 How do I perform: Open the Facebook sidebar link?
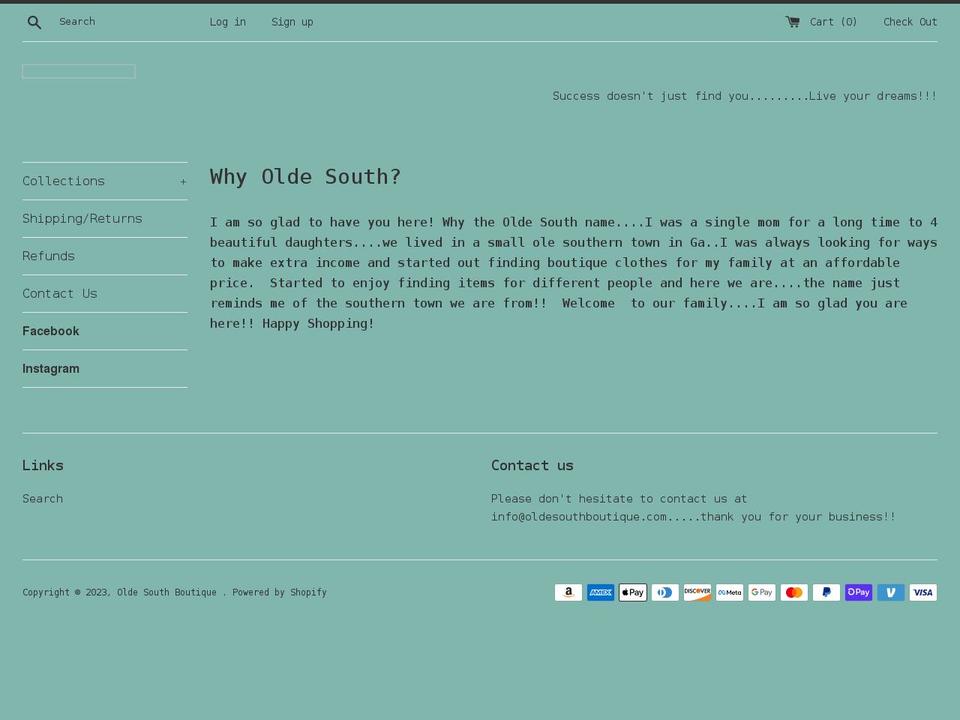pyautogui.click(x=51, y=331)
